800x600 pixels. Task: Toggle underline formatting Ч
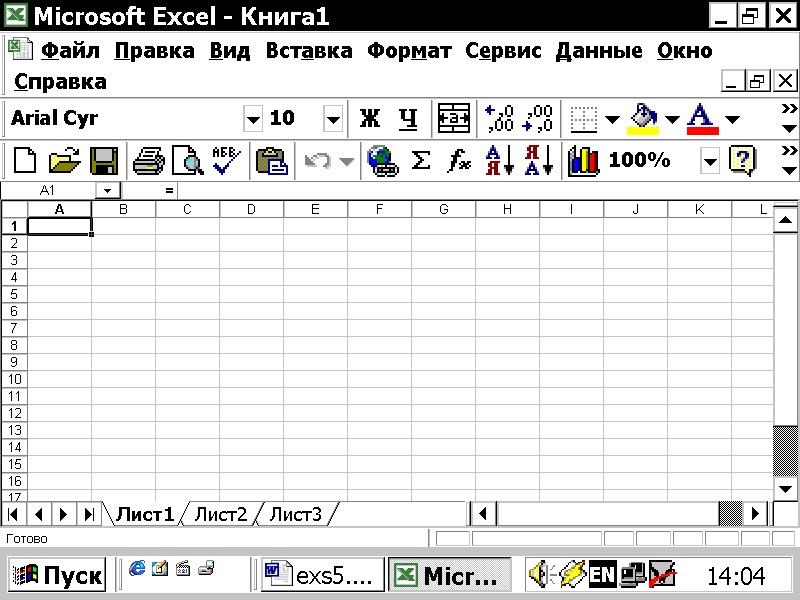408,118
